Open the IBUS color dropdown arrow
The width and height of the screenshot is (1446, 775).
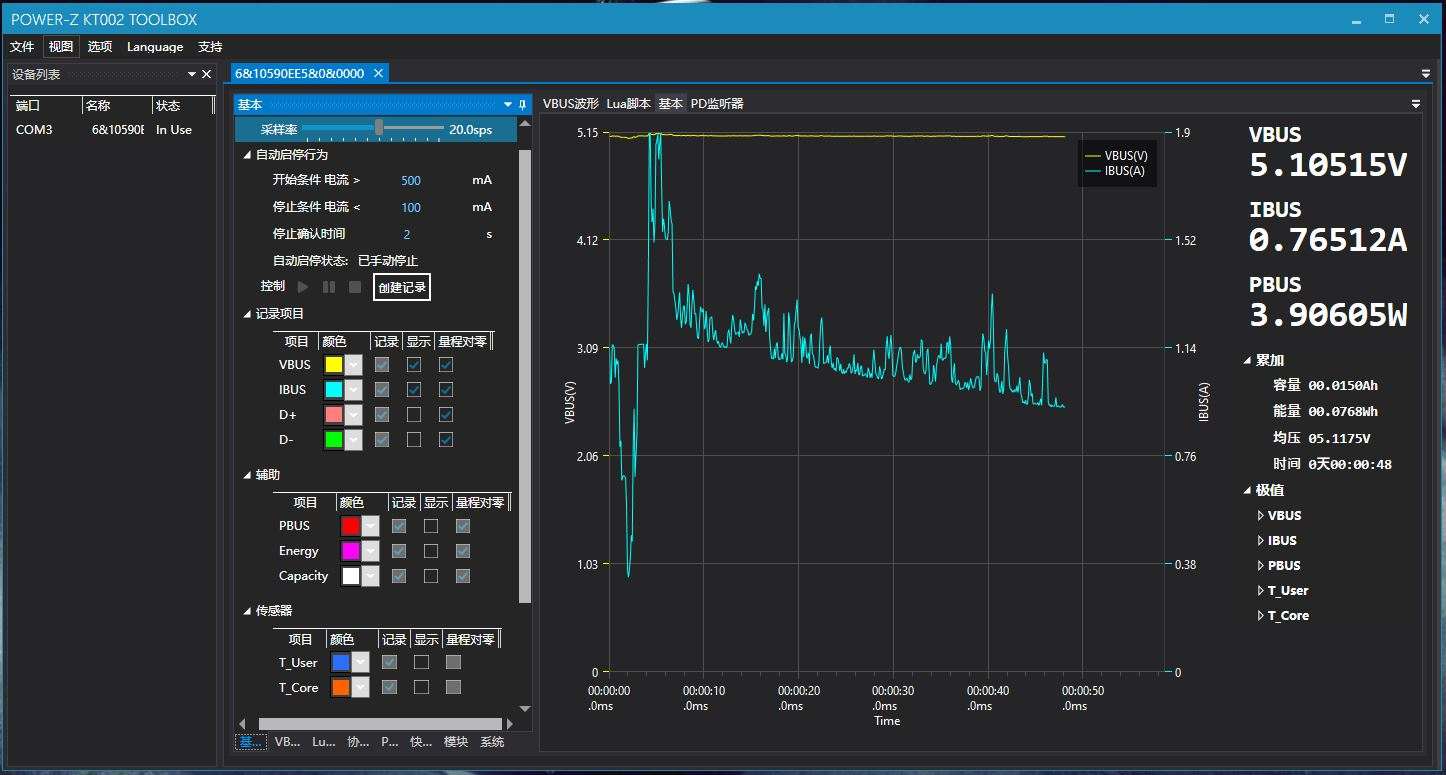353,390
